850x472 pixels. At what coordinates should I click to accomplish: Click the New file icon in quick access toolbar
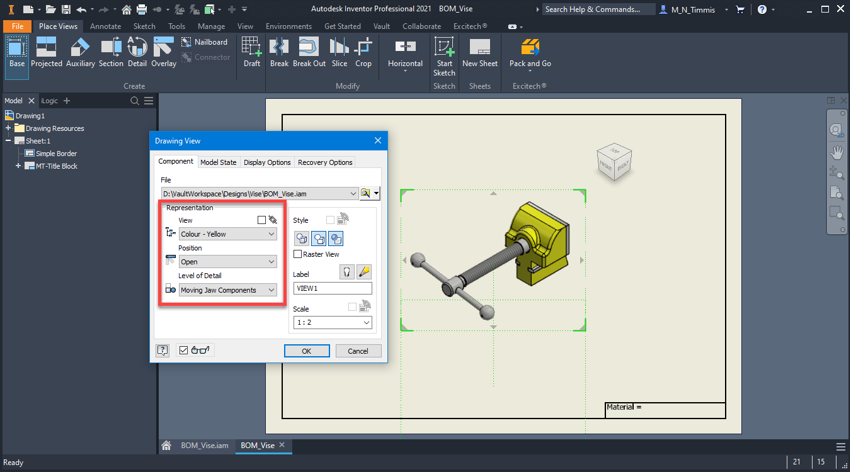(28, 9)
